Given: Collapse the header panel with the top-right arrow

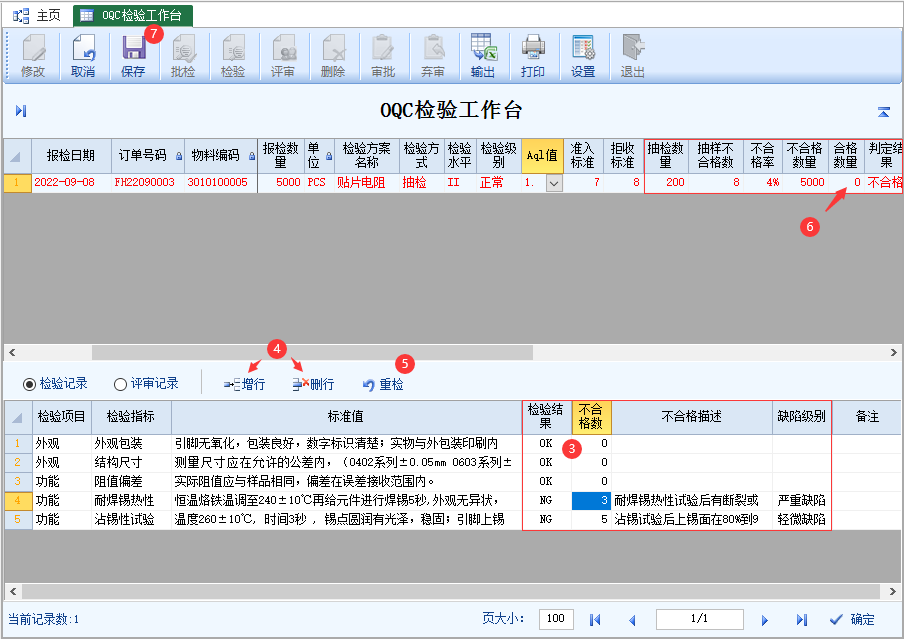Looking at the screenshot, I should coord(884,112).
